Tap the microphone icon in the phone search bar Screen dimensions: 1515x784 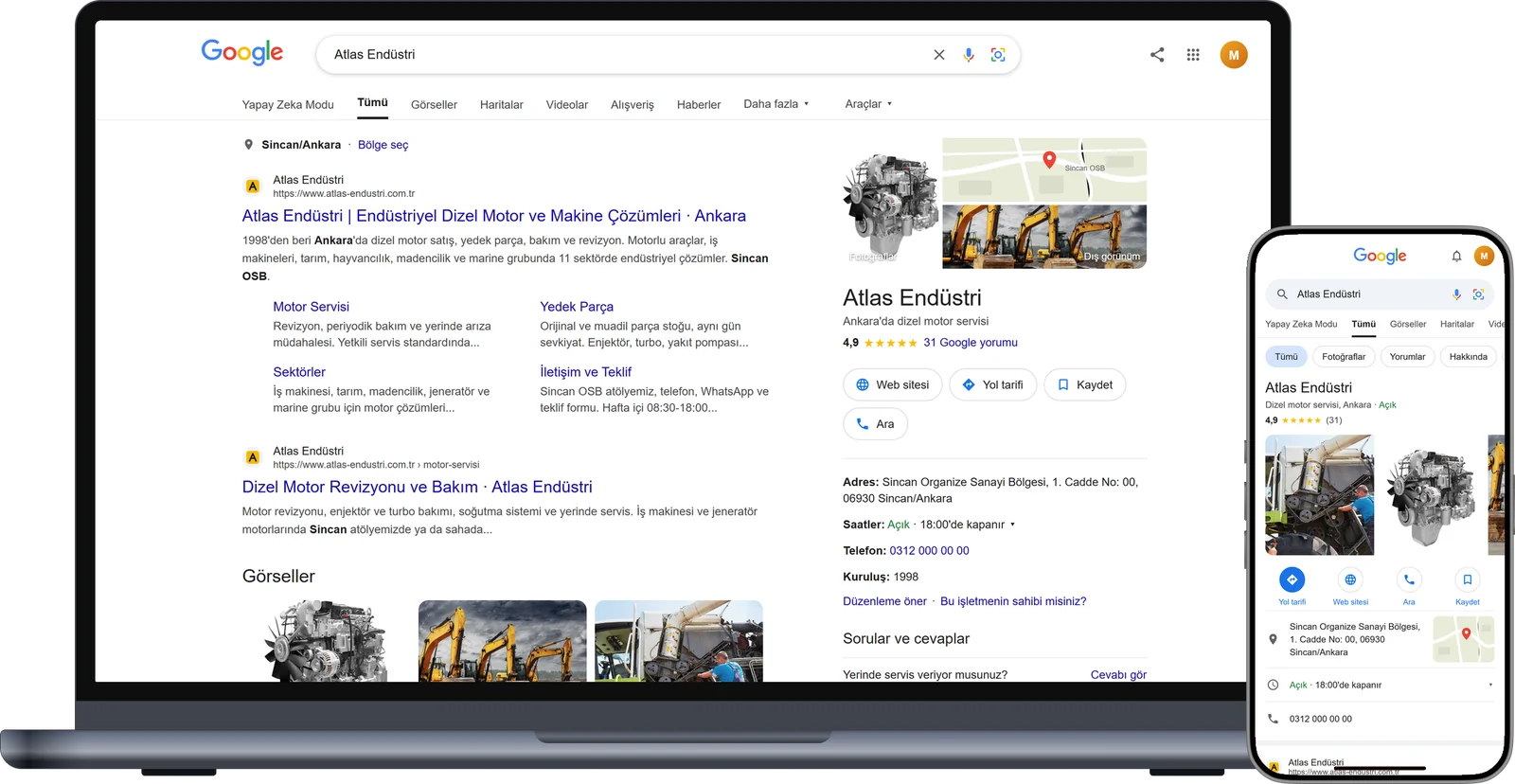pyautogui.click(x=1456, y=294)
